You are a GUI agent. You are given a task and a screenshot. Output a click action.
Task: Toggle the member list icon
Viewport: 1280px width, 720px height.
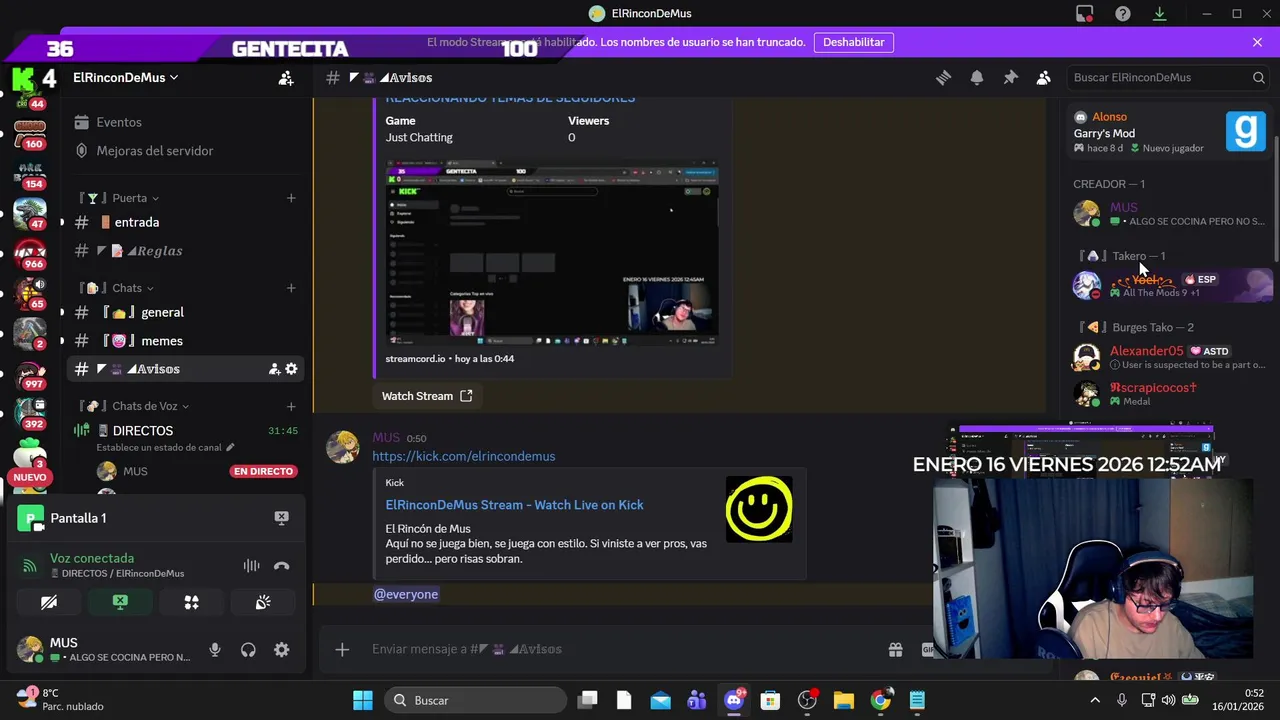pos(1043,77)
